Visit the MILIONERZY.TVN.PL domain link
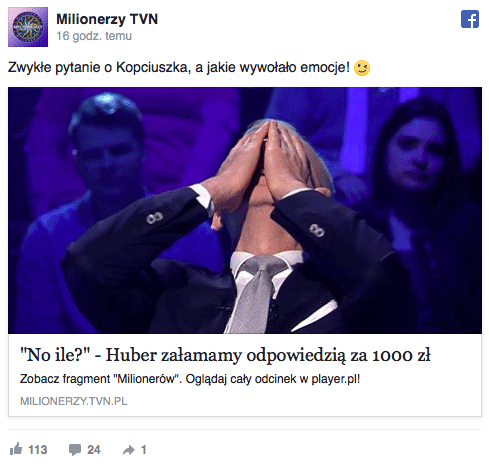This screenshot has width=489, height=469. 74,401
